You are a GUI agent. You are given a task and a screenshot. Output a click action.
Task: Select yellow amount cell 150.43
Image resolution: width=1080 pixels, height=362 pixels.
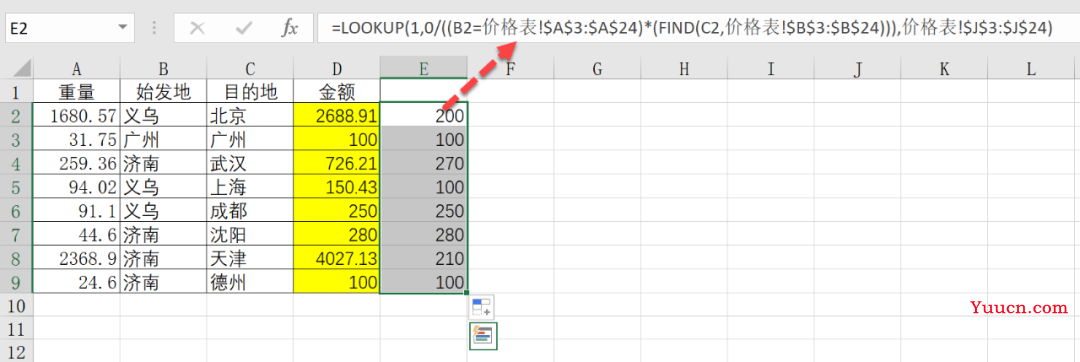(337, 187)
